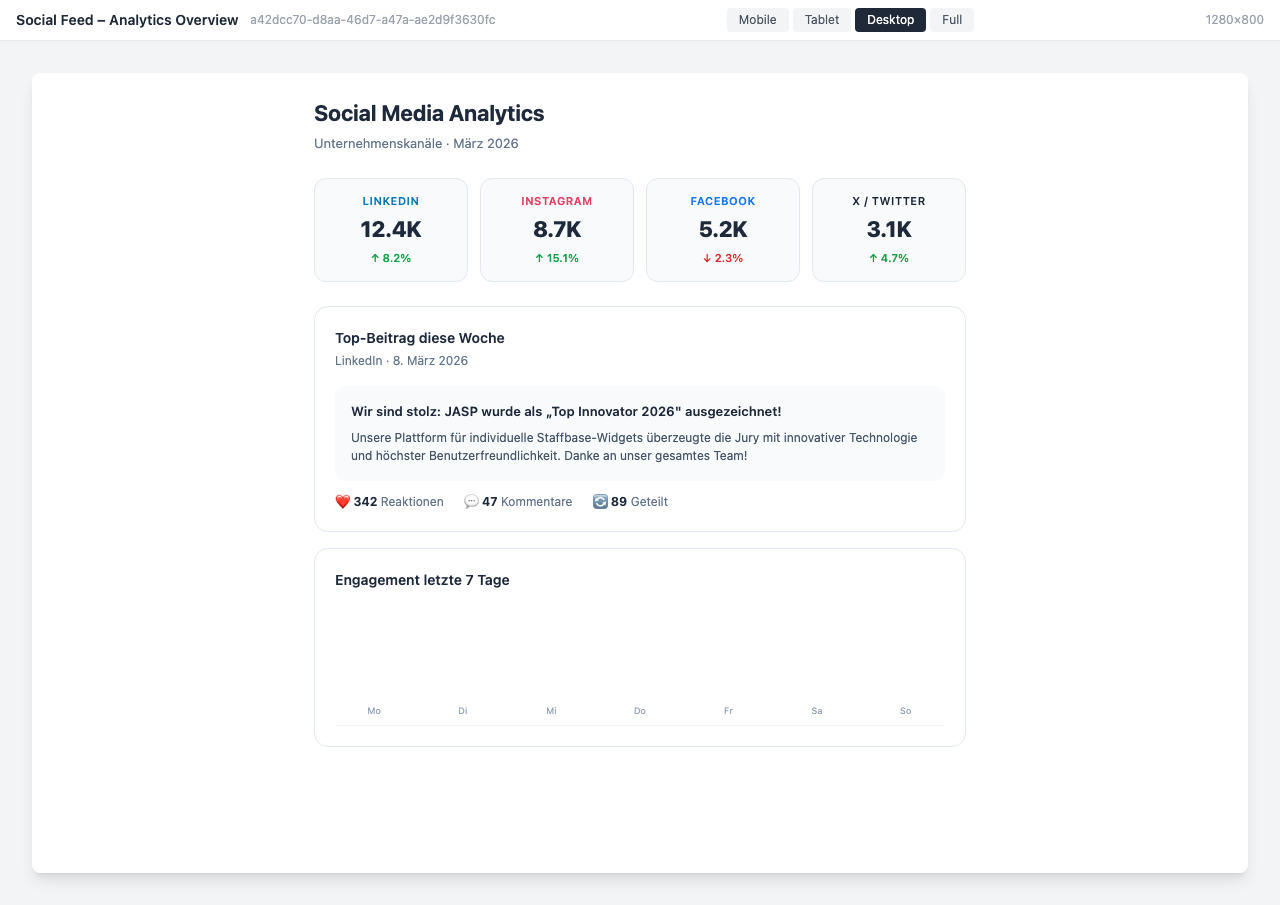The image size is (1280, 905).
Task: Open the LinkedIn 12.4K stat card
Action: coord(391,229)
